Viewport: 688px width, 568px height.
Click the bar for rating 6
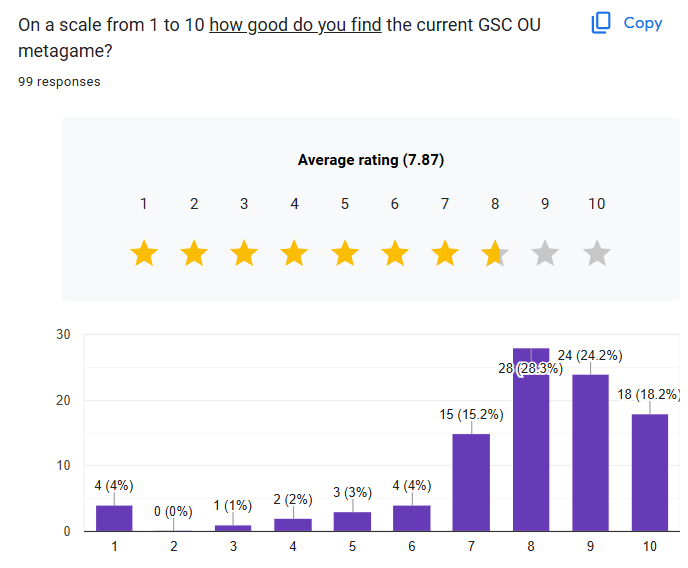pos(412,518)
